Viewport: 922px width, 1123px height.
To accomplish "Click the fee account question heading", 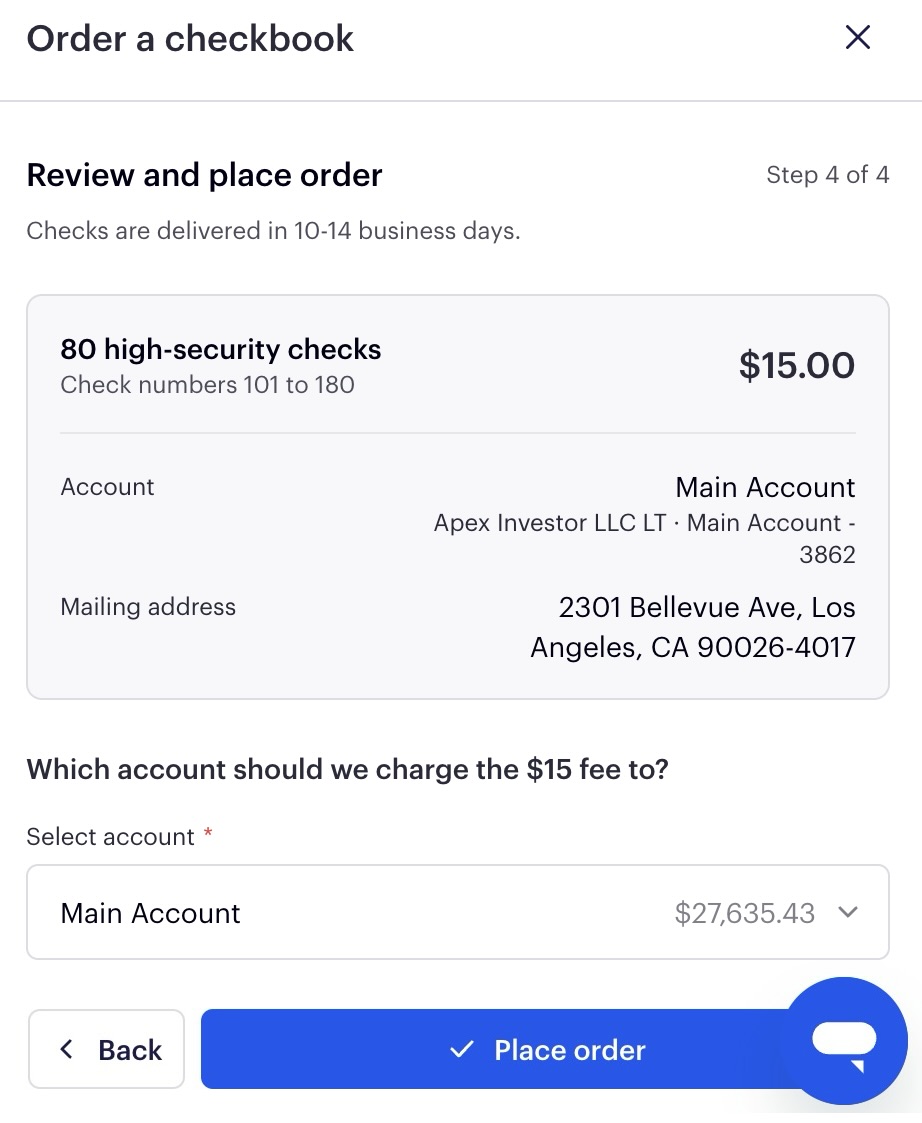I will coord(347,769).
